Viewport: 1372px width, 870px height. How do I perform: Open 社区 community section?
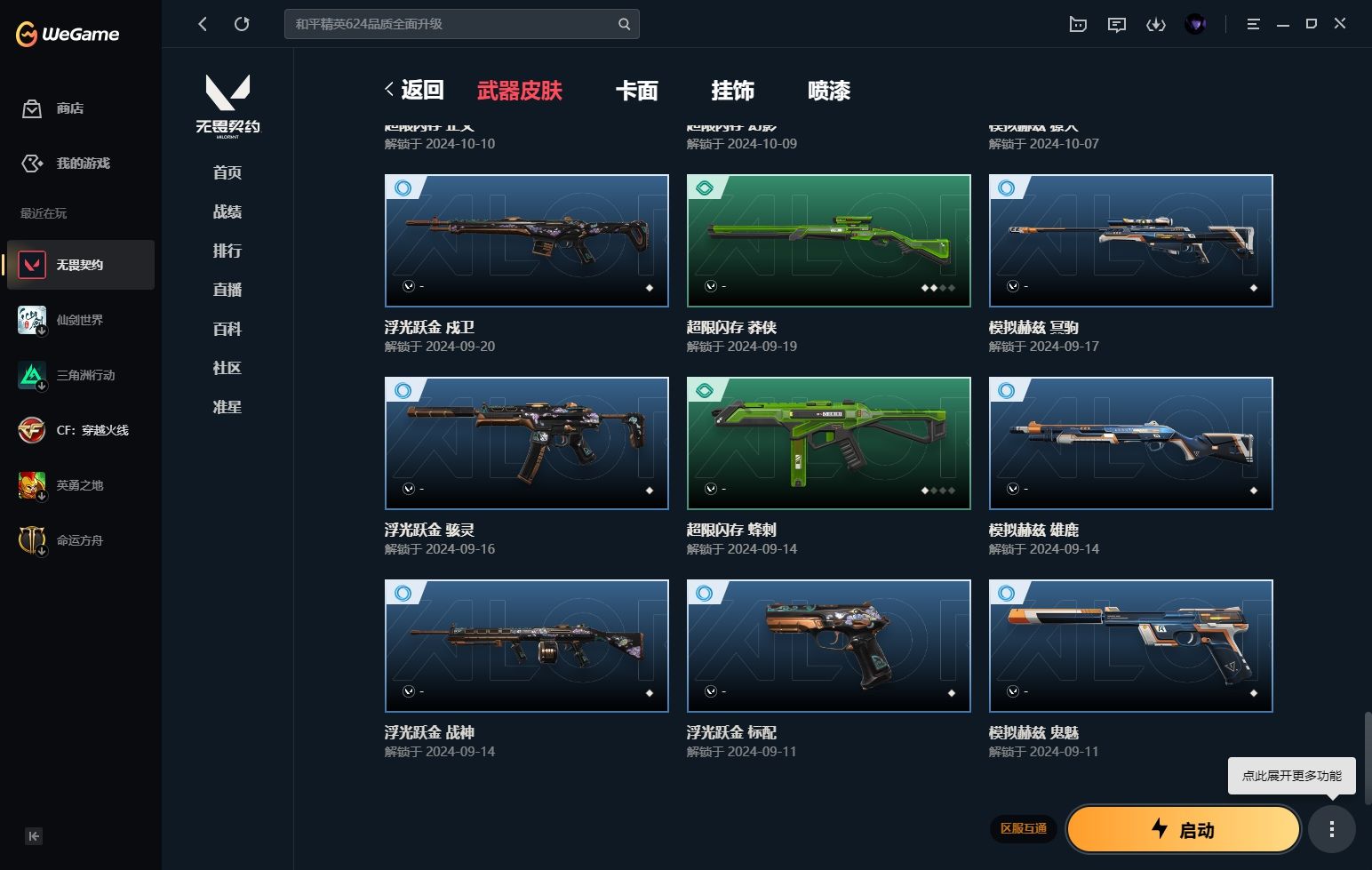pyautogui.click(x=227, y=368)
